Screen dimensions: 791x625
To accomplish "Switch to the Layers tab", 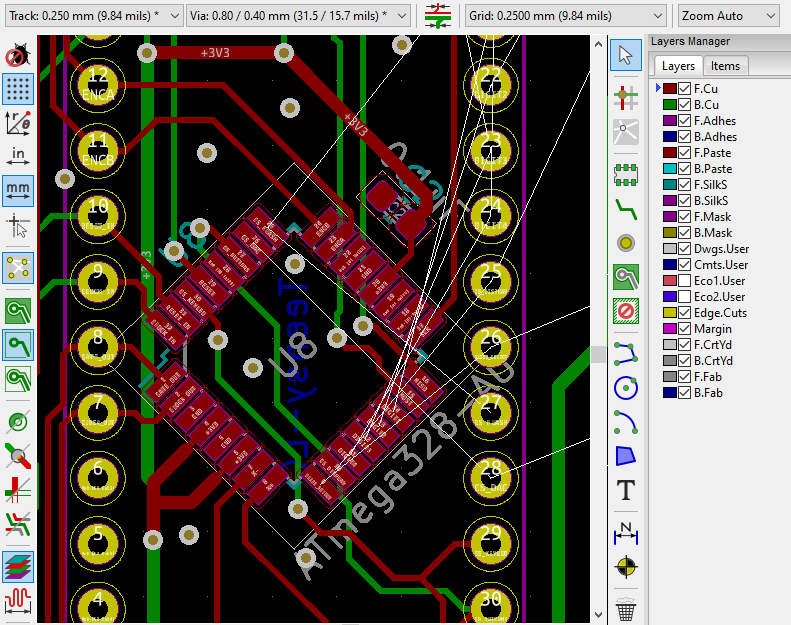I will tap(677, 66).
